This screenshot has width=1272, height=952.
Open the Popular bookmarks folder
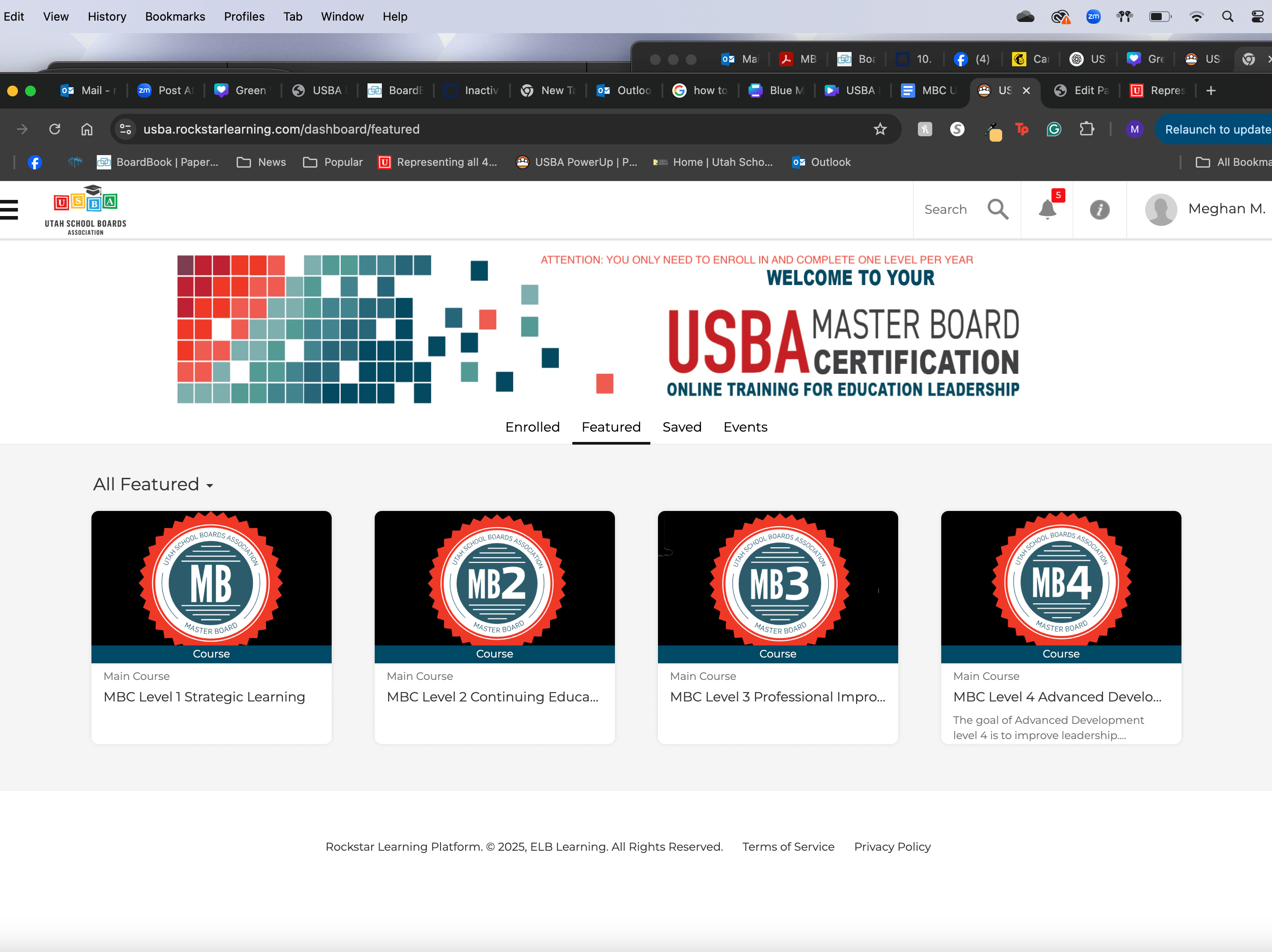click(333, 162)
